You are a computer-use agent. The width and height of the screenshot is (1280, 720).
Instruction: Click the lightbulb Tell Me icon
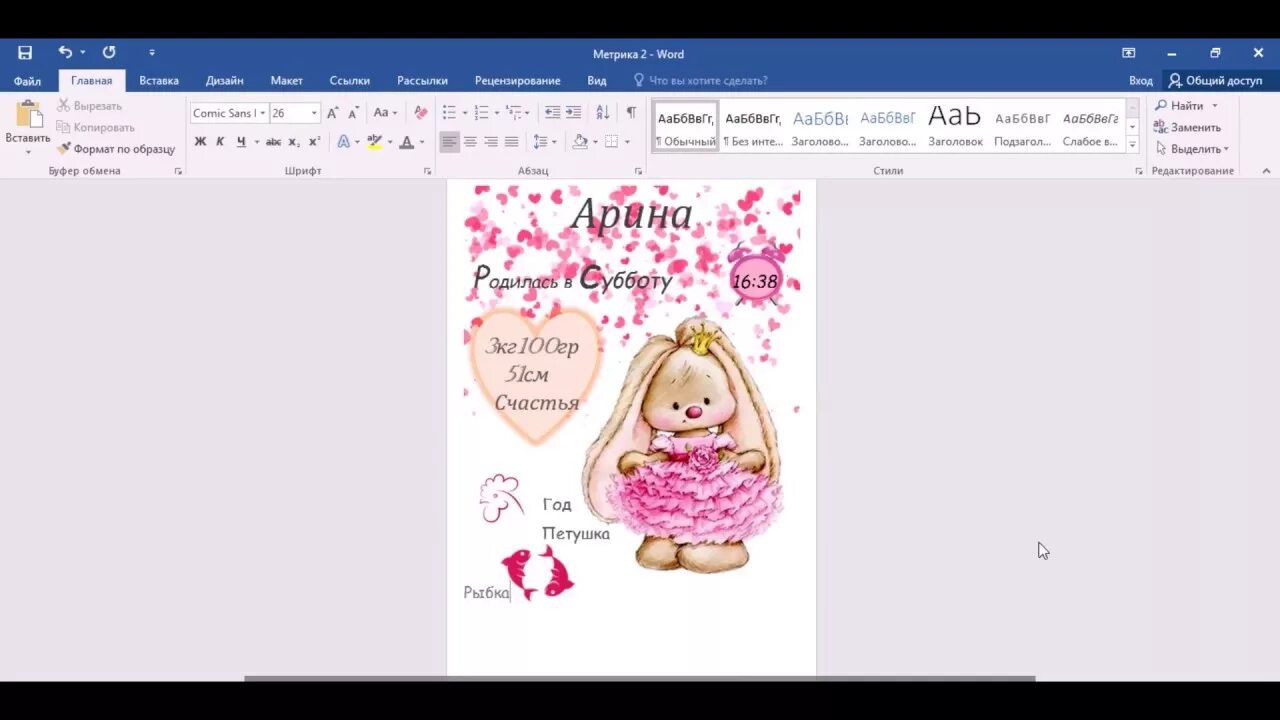pyautogui.click(x=639, y=80)
